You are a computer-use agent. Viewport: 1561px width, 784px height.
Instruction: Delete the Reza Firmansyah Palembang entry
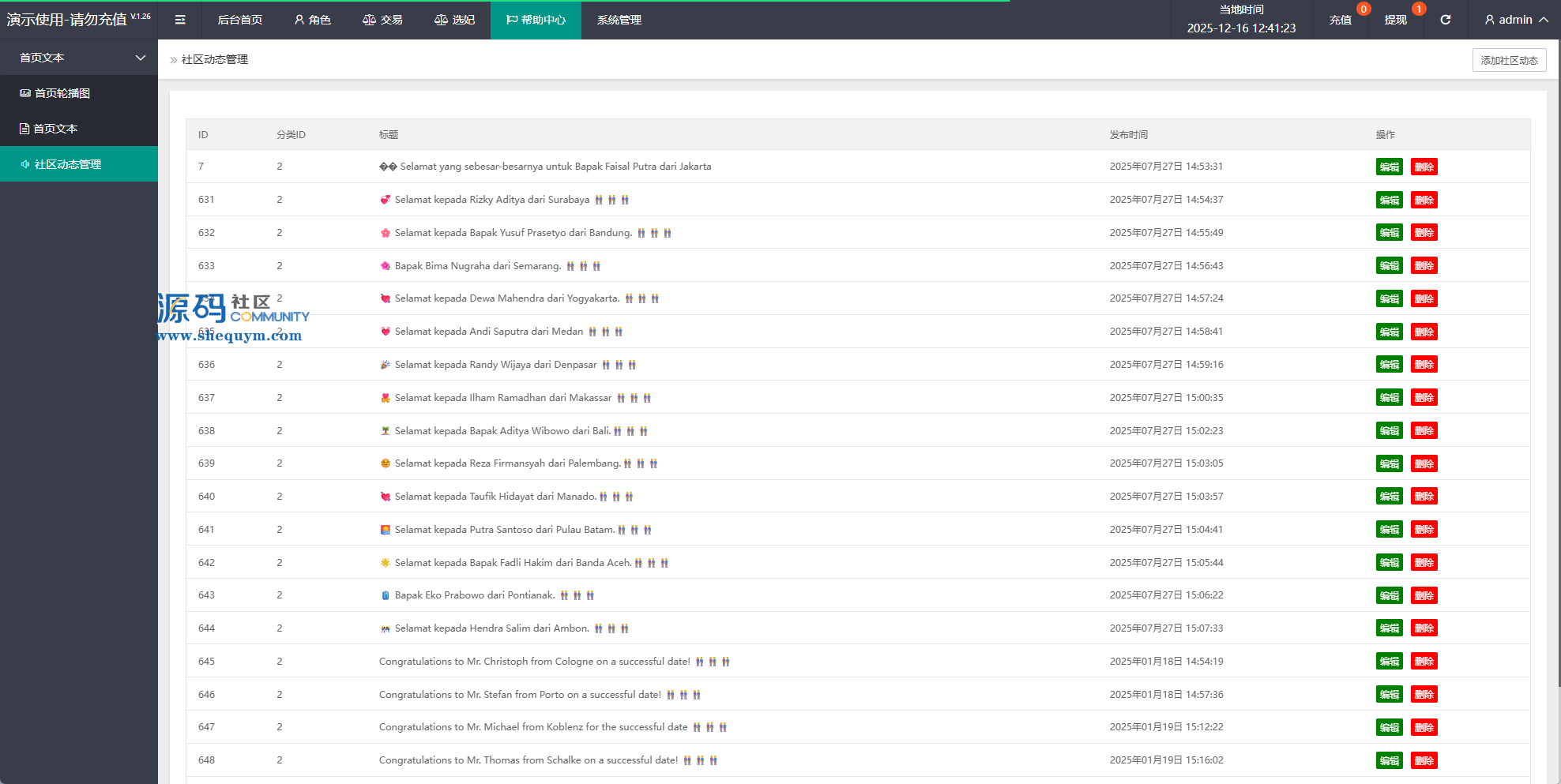pos(1424,464)
